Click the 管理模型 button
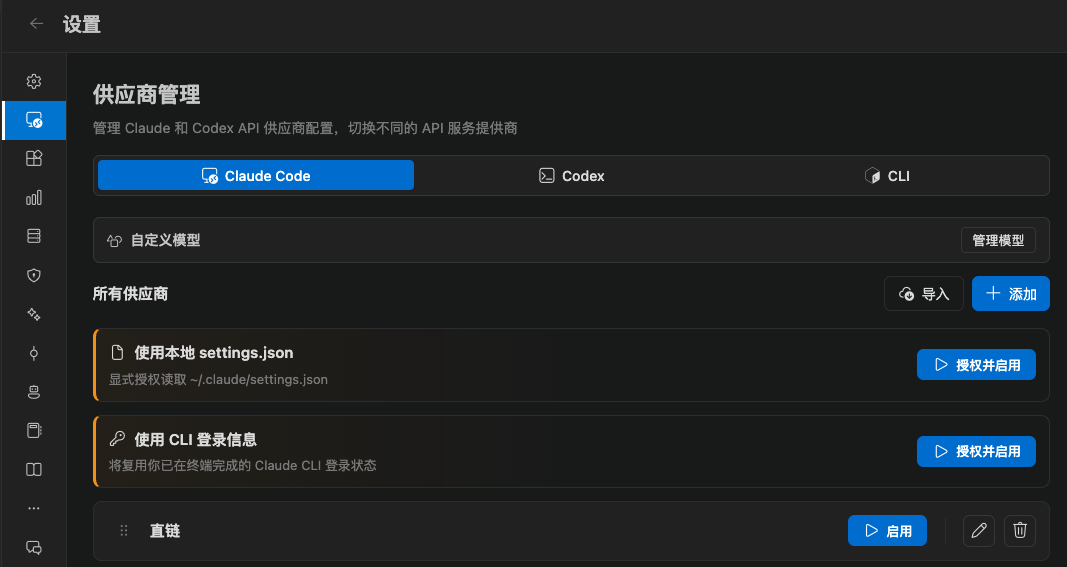This screenshot has width=1067, height=567. pos(998,240)
